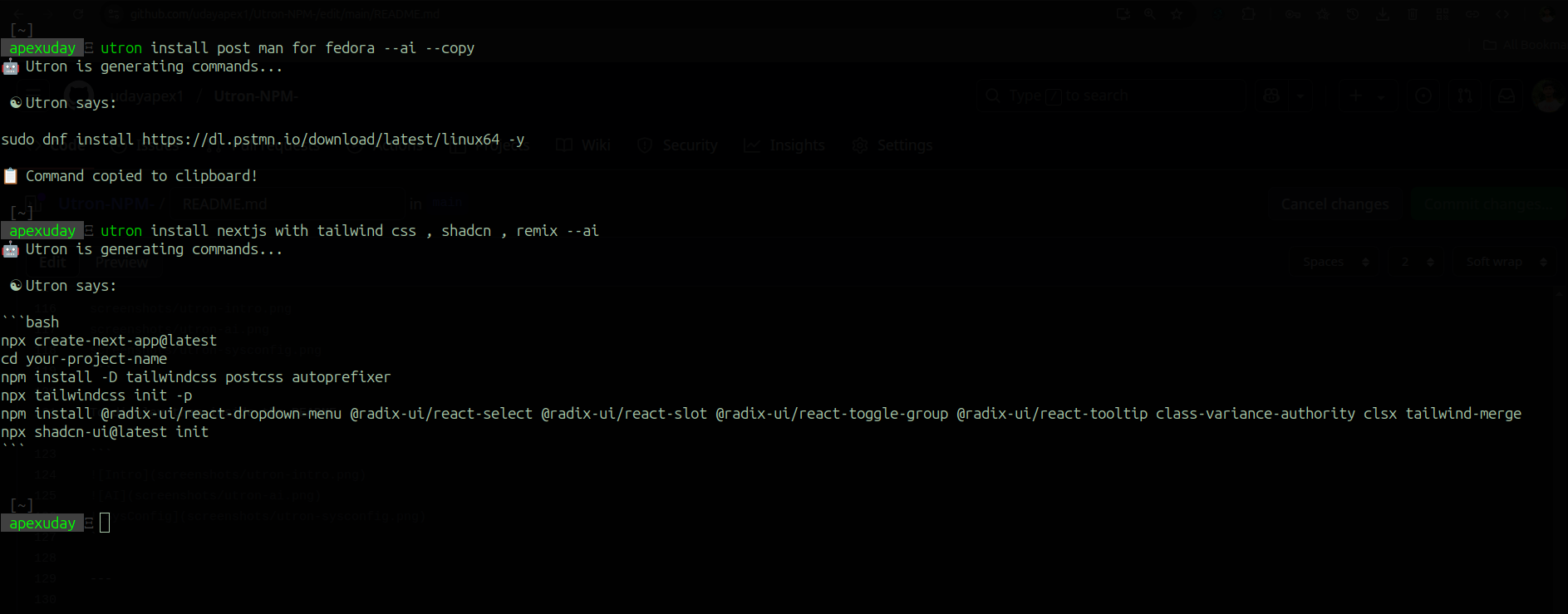Click 'tailwind-merge' at end of install line
Viewport: 1568px width, 614px height.
point(1463,414)
